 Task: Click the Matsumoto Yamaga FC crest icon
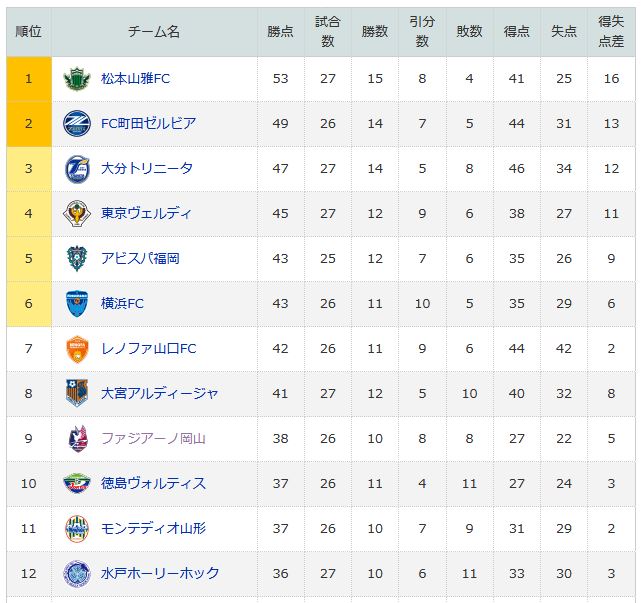click(77, 79)
